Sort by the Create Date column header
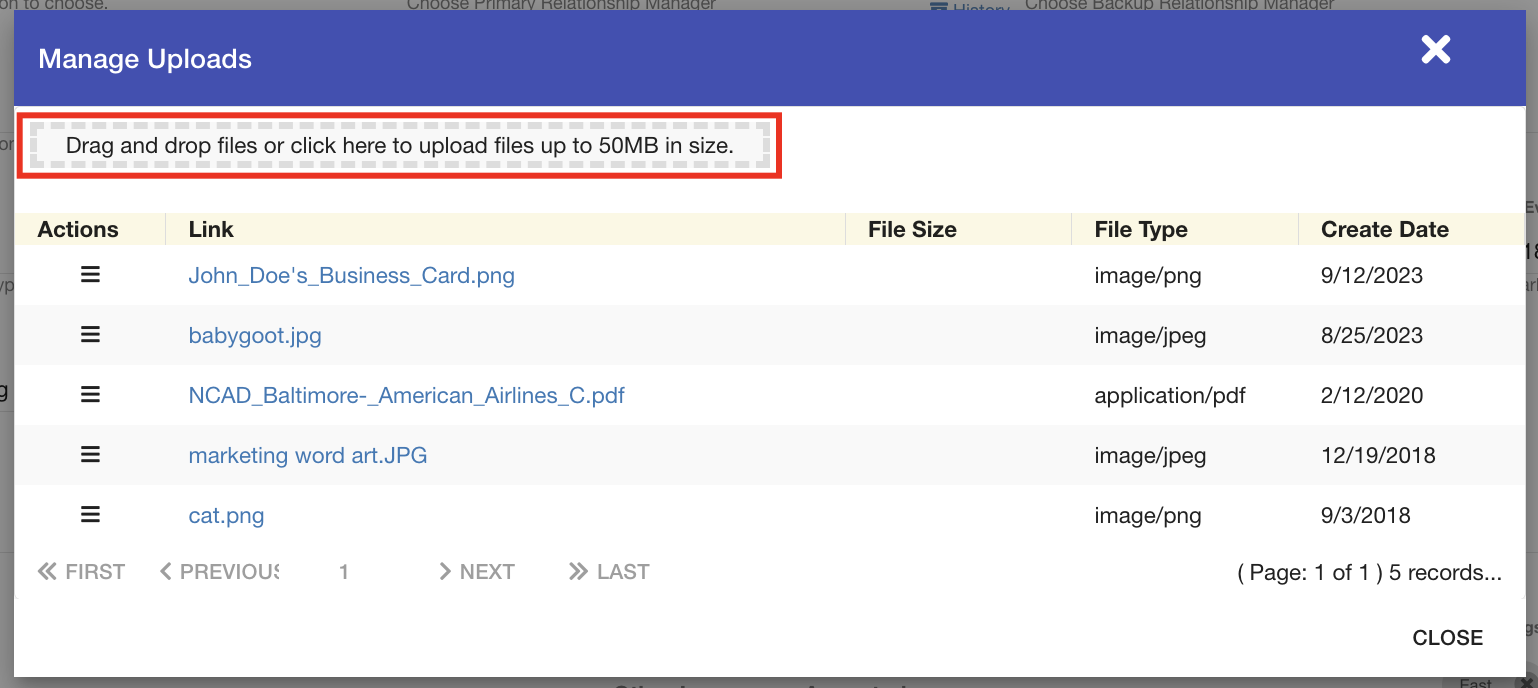 [1384, 229]
